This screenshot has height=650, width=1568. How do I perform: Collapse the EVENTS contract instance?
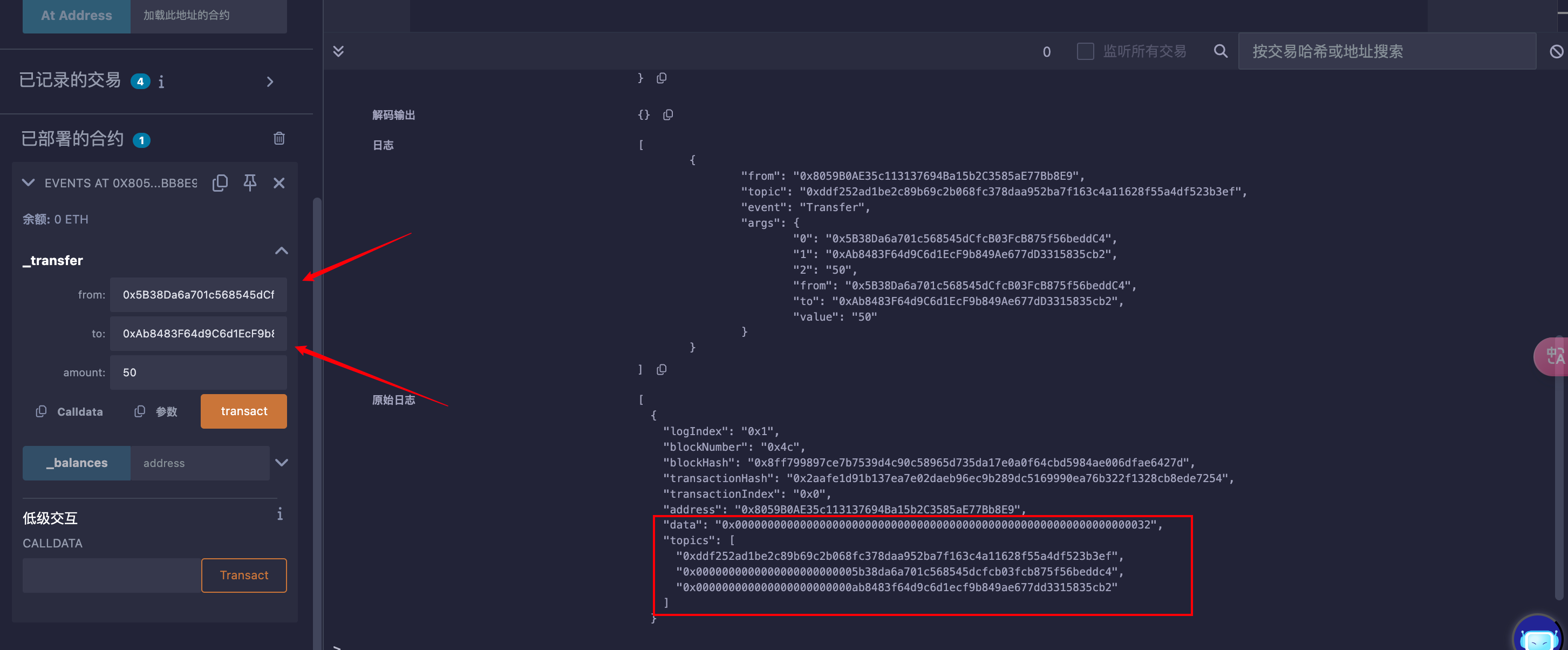point(28,182)
